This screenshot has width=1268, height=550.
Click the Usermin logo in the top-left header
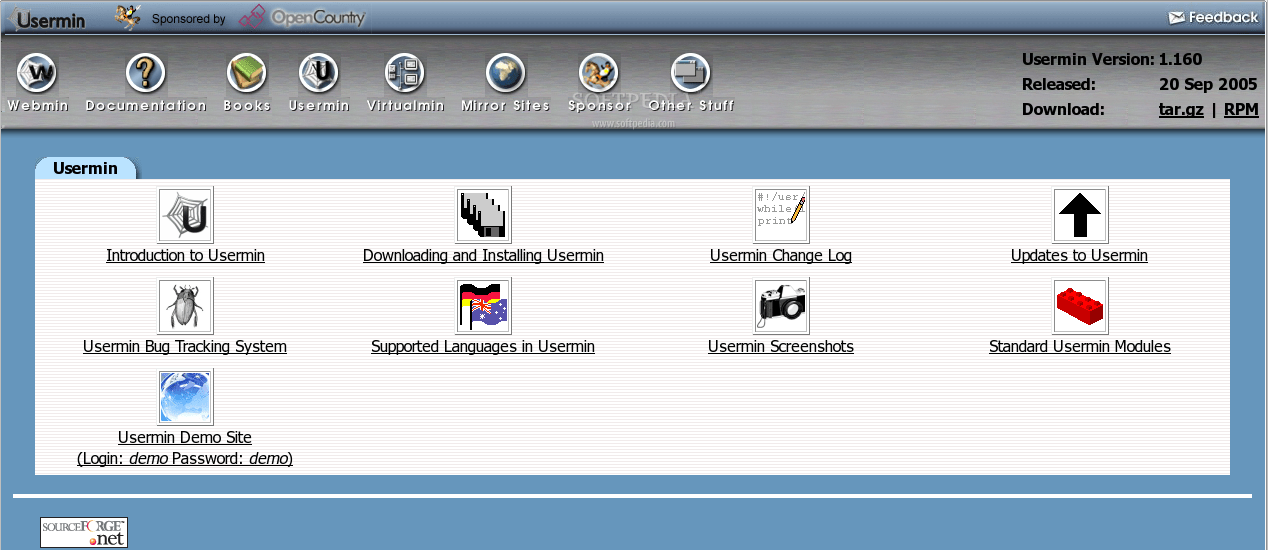(x=47, y=18)
